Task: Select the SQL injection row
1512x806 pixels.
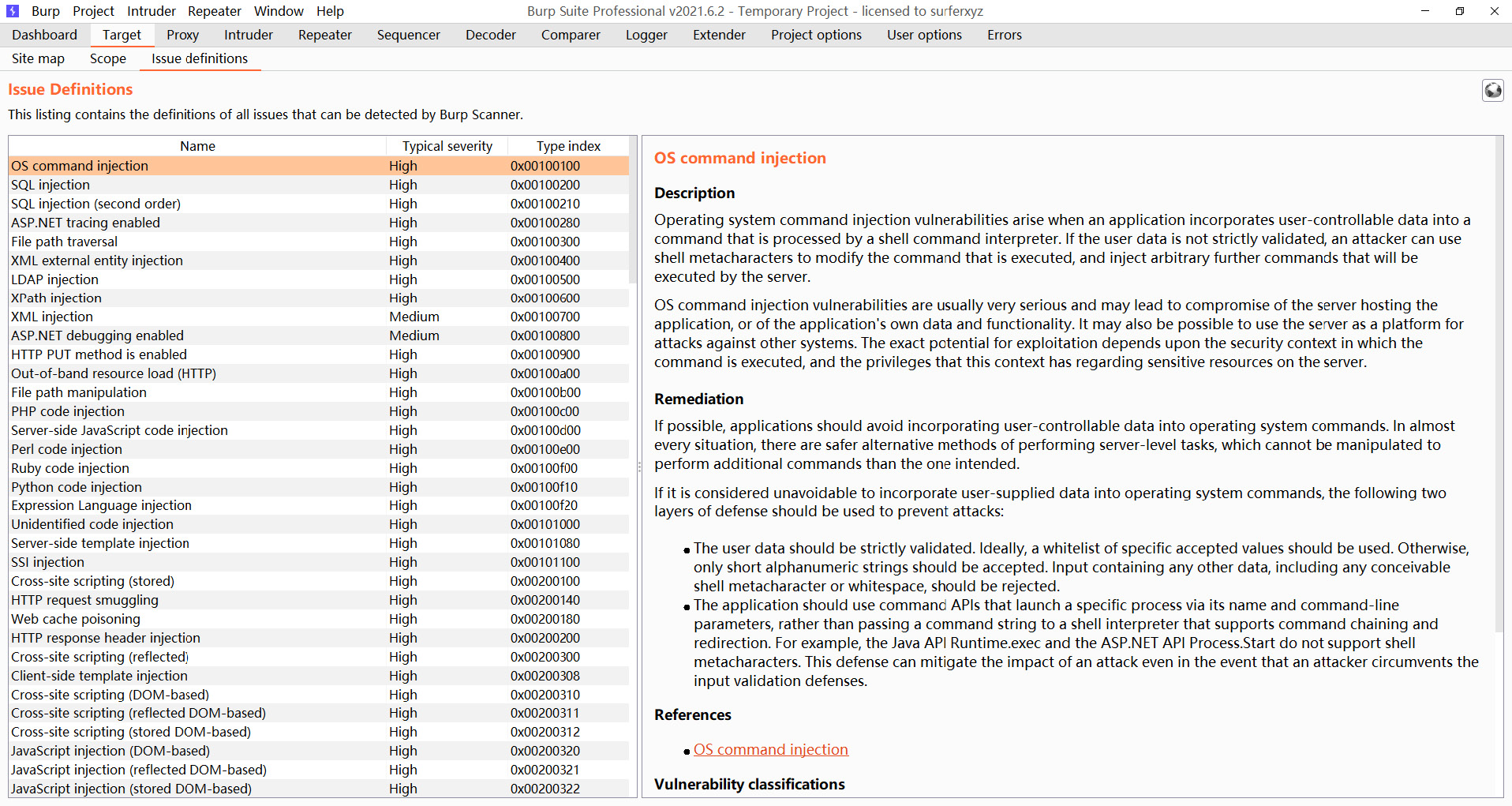Action: [x=319, y=185]
